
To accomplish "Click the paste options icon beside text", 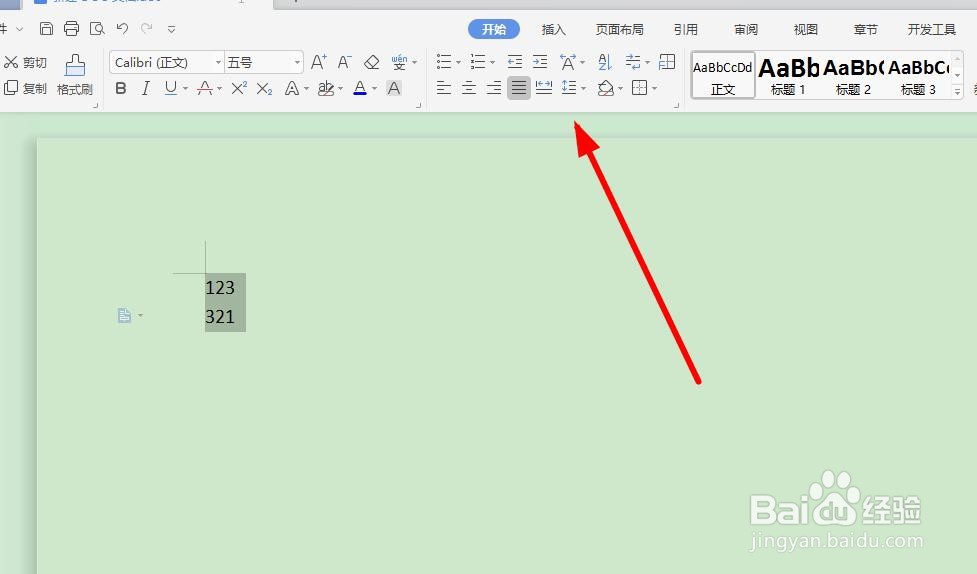I will [125, 316].
